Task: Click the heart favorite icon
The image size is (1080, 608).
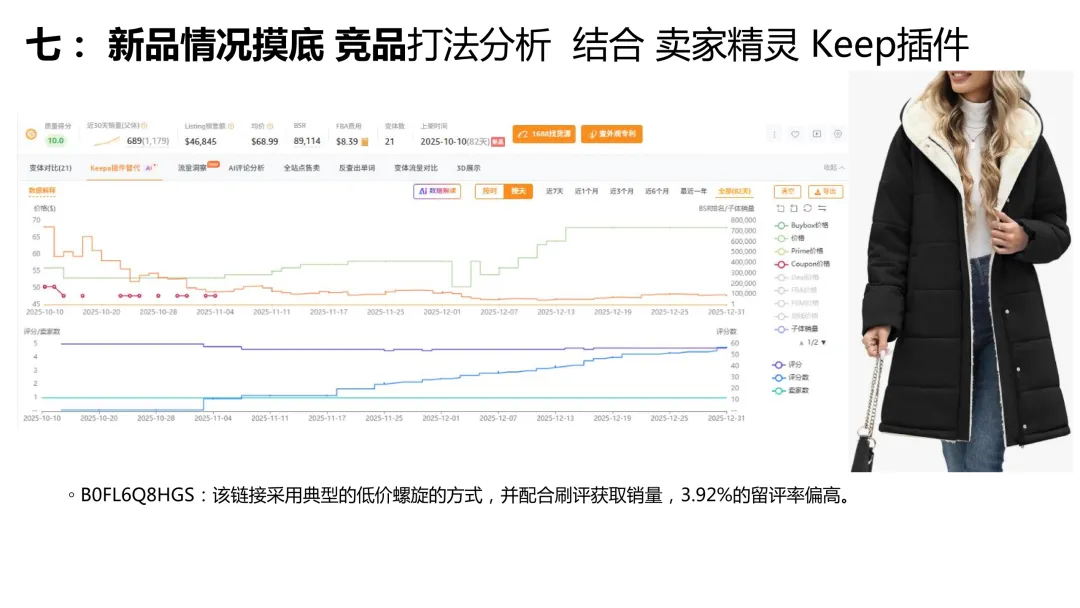Action: (795, 134)
